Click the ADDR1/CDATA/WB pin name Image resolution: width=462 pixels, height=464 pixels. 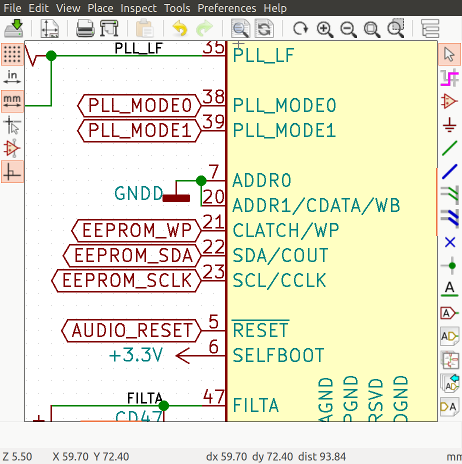pyautogui.click(x=316, y=206)
